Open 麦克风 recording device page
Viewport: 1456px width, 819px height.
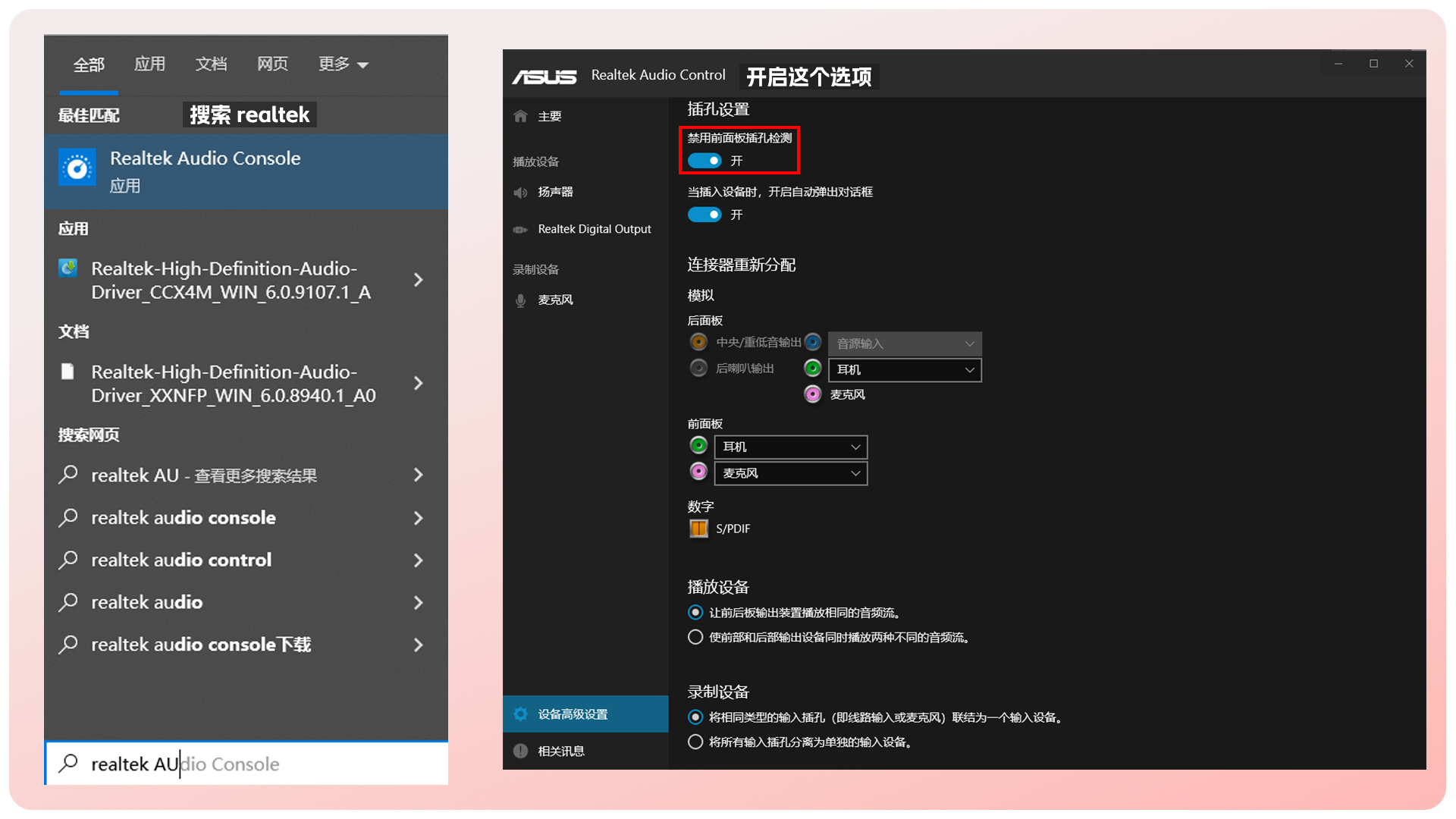click(x=585, y=300)
